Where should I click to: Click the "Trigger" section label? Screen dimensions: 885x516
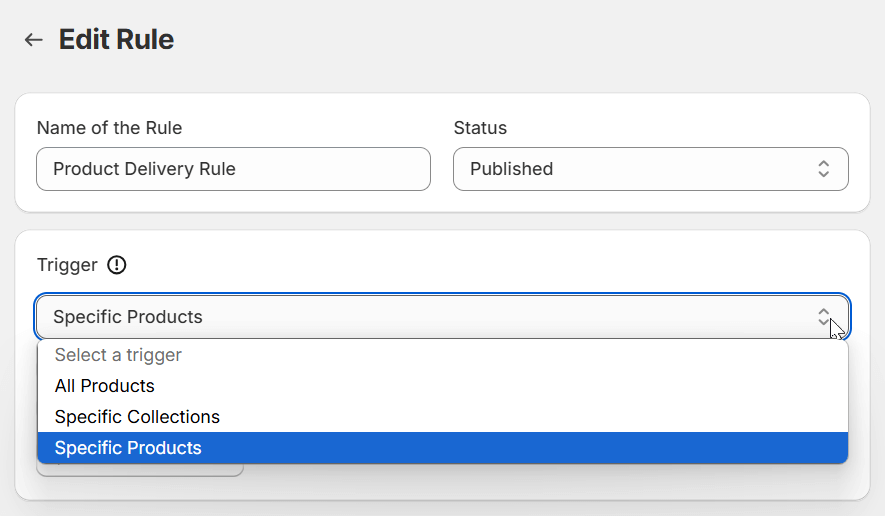coord(67,265)
